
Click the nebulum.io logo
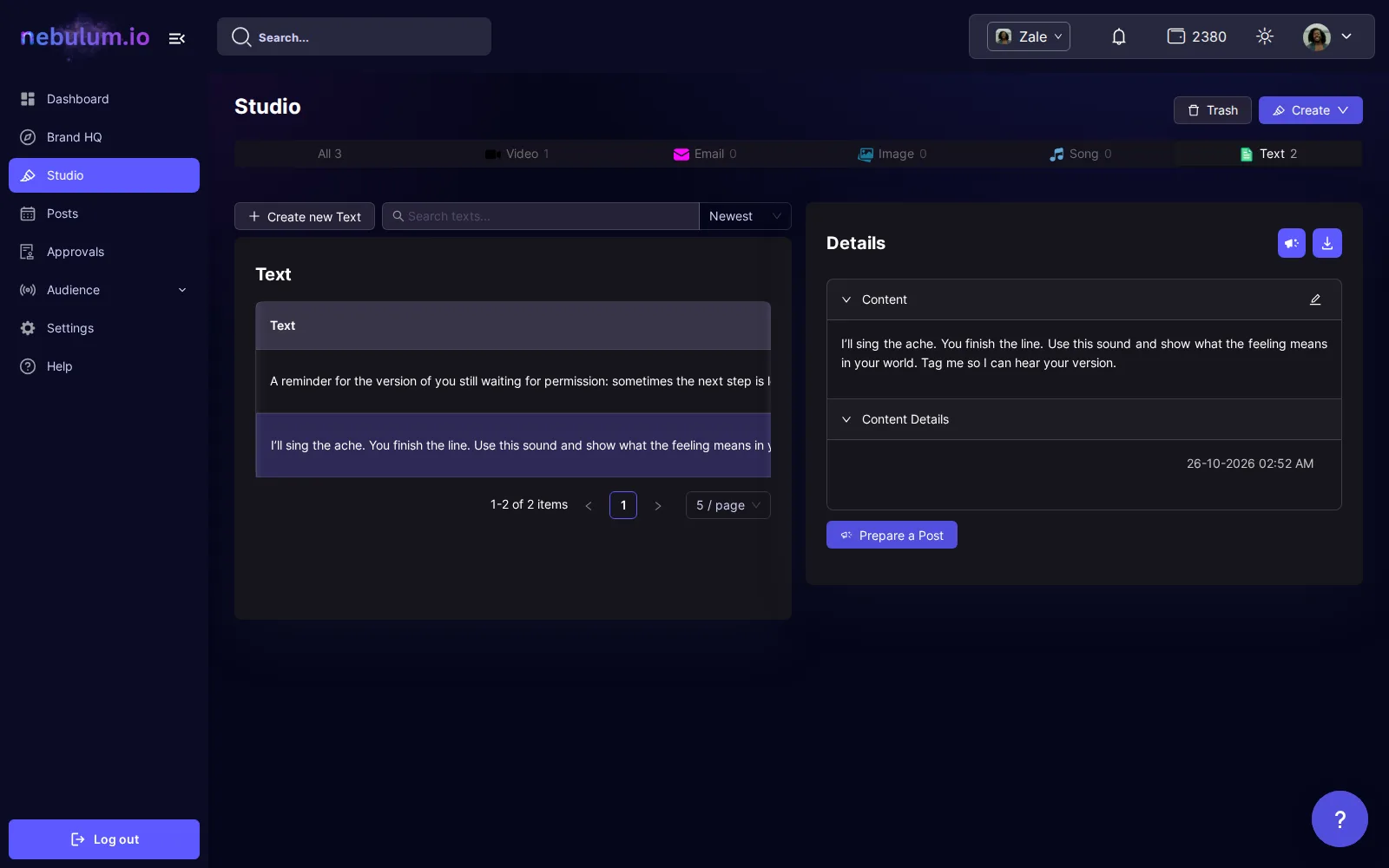click(x=85, y=36)
